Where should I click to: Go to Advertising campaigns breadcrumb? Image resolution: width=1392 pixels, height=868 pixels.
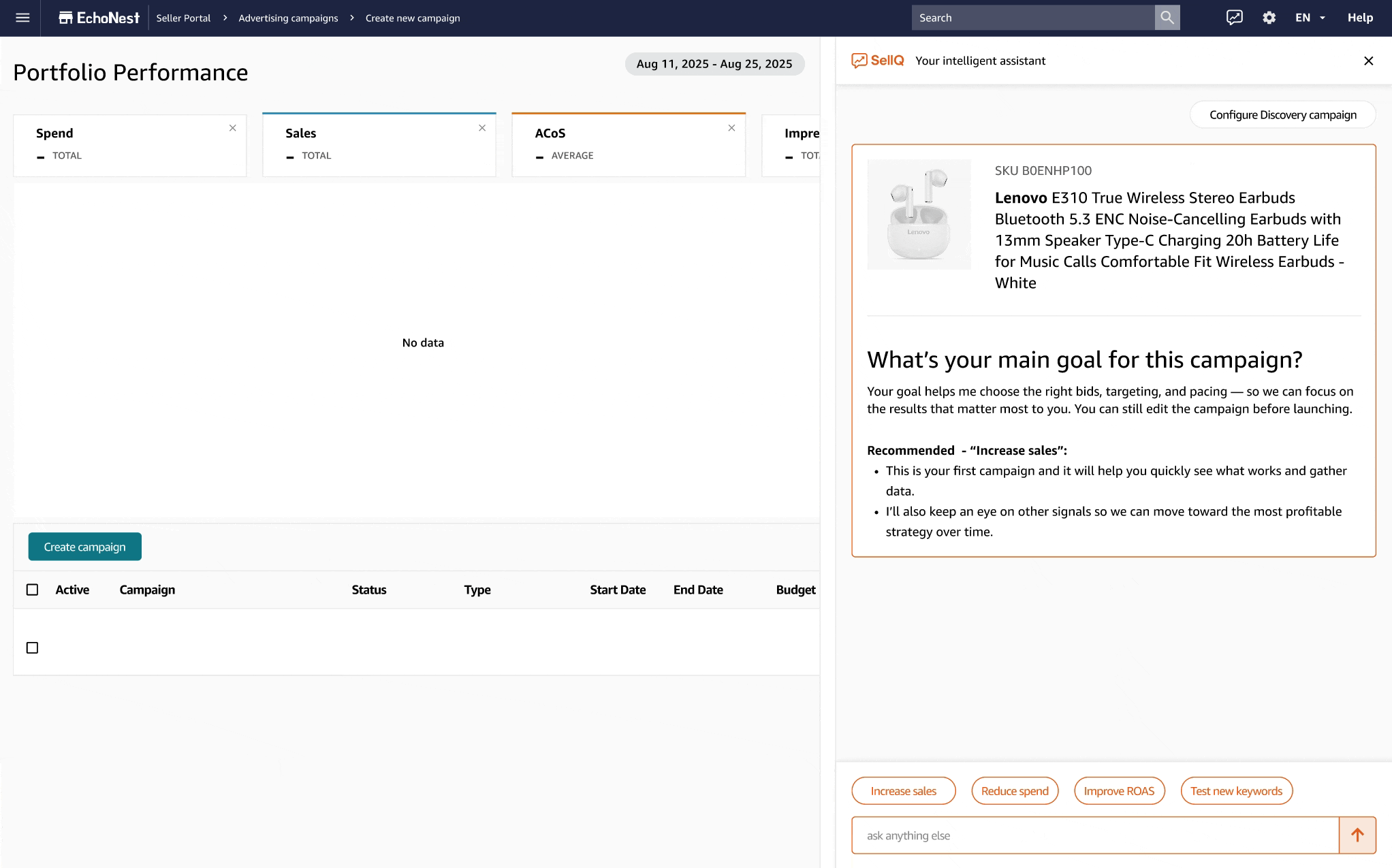(288, 18)
